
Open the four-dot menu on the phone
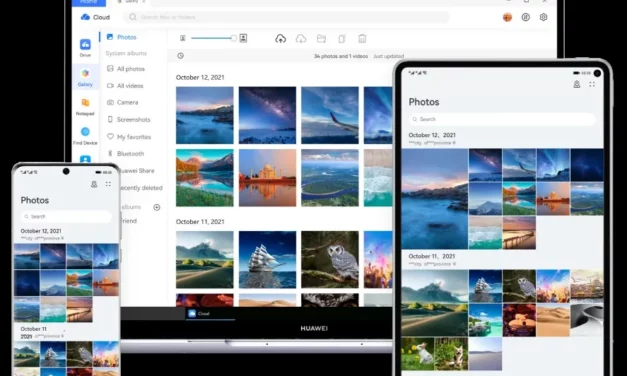pos(108,184)
